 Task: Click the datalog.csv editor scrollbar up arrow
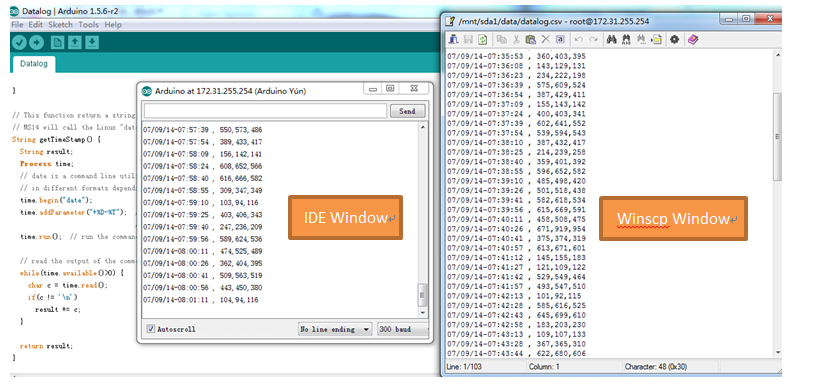pos(777,54)
